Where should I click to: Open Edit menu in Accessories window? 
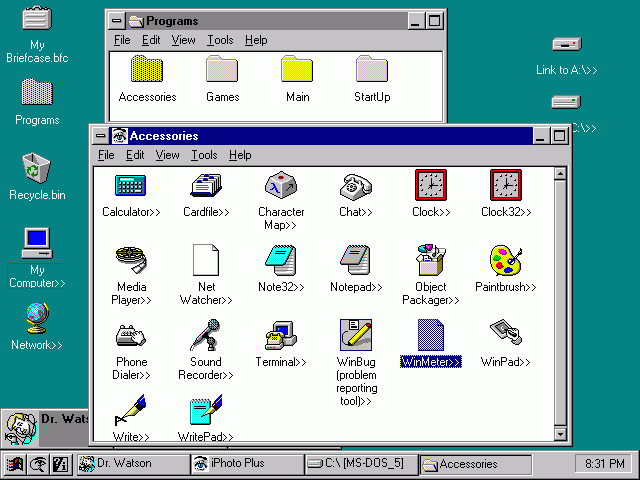point(135,155)
